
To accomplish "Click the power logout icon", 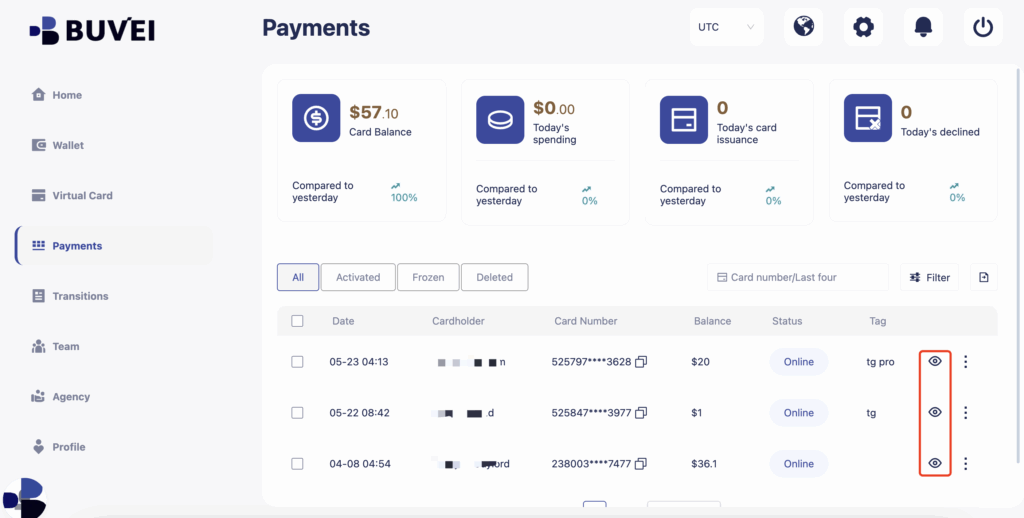I will 983,27.
